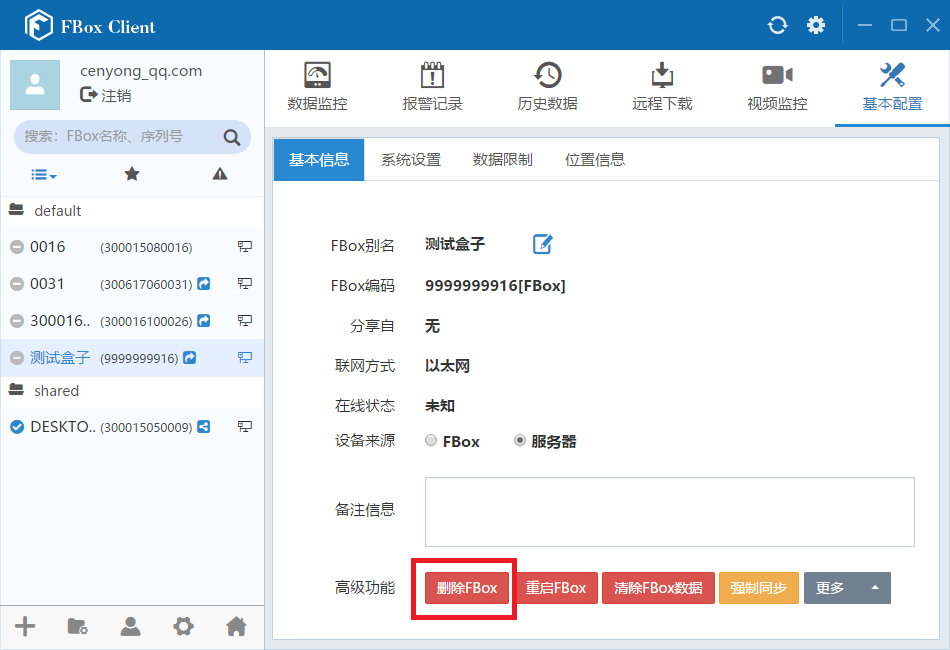
Task: Go to home icon in bottom bar
Action: tap(236, 626)
